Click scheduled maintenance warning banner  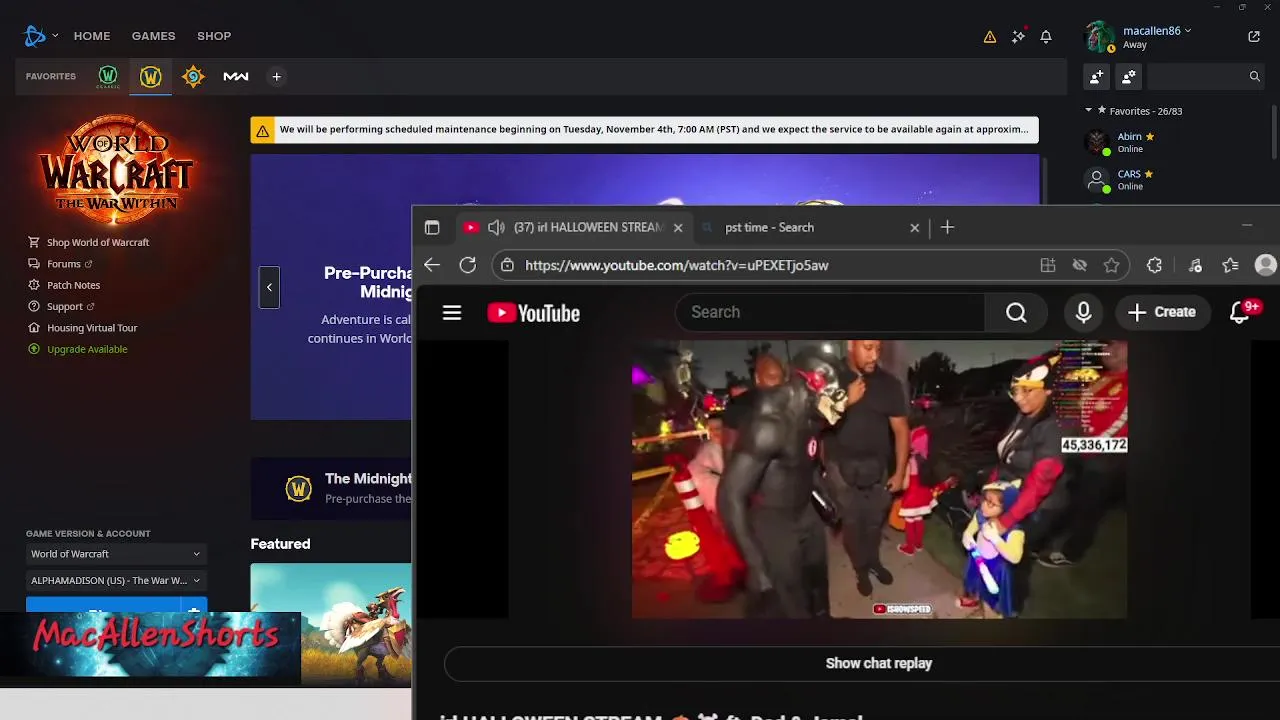[x=645, y=130]
